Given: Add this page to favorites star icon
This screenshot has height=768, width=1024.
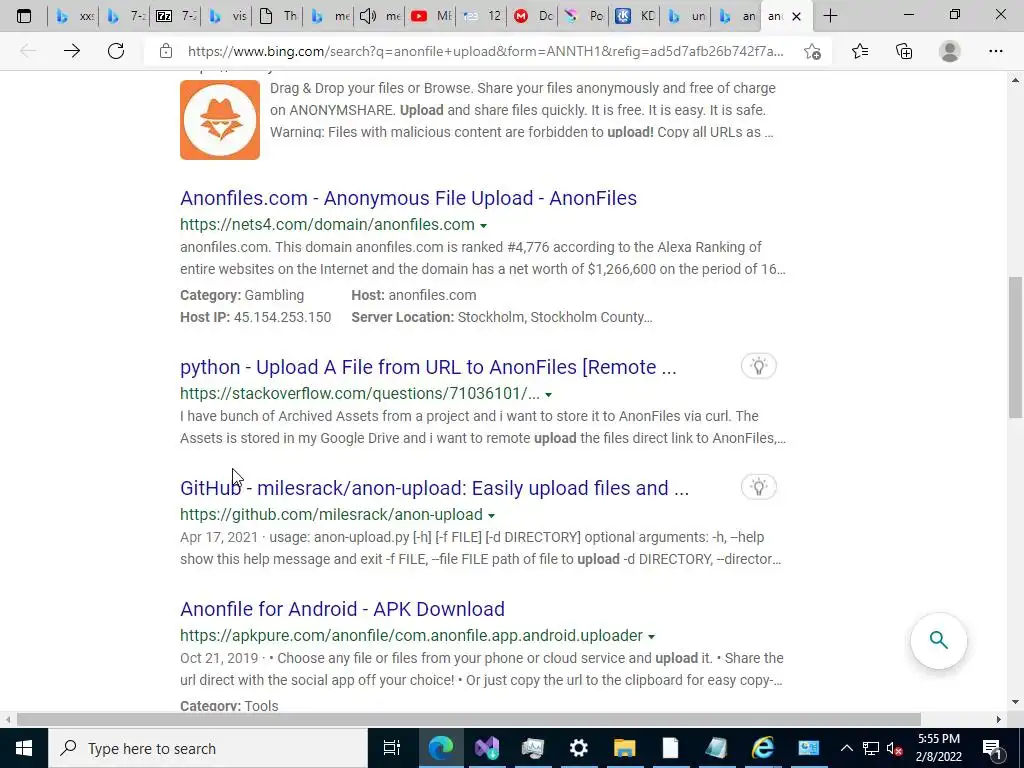Looking at the screenshot, I should point(812,51).
